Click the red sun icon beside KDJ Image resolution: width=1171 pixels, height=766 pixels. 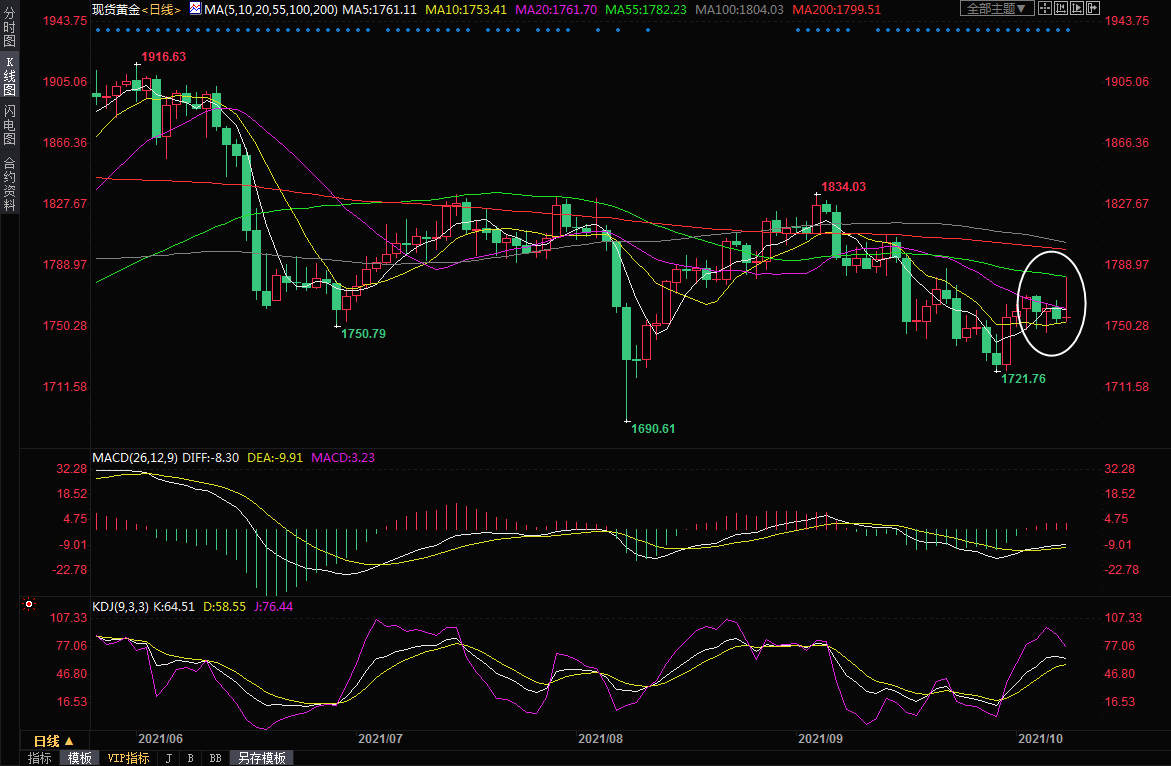pyautogui.click(x=29, y=605)
